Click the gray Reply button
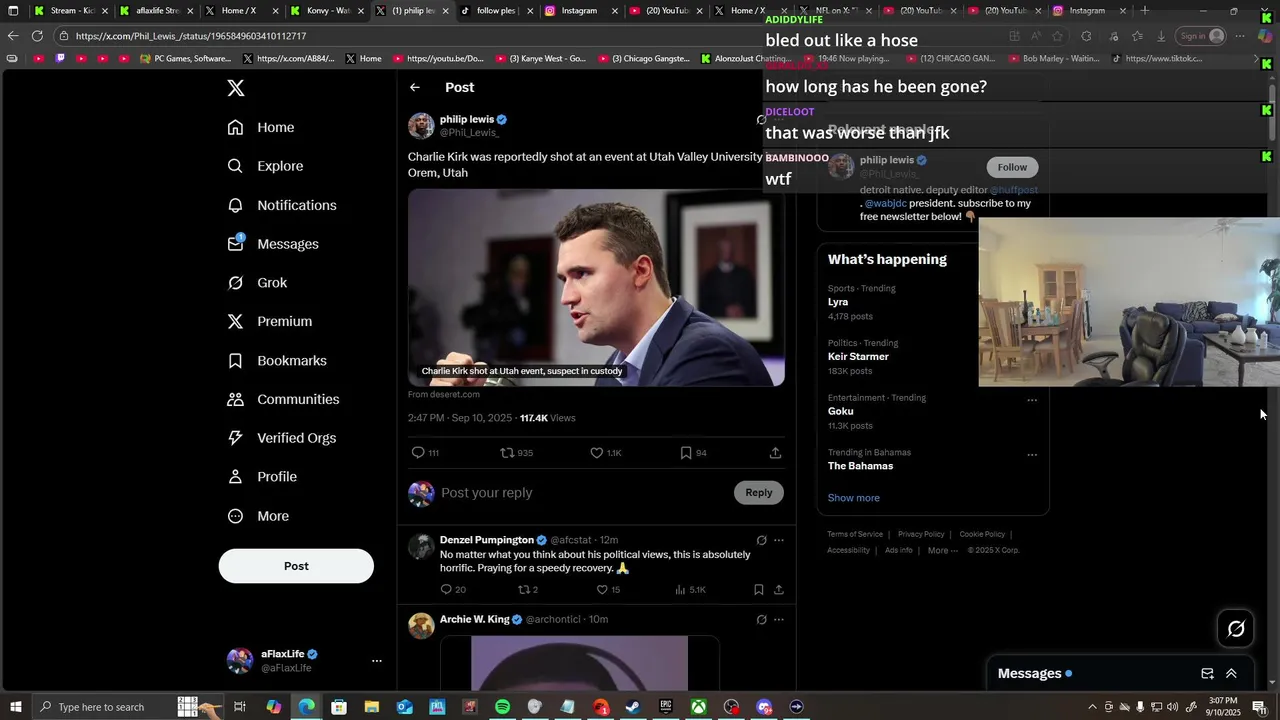Screen dimensions: 1280x720 pos(759,492)
